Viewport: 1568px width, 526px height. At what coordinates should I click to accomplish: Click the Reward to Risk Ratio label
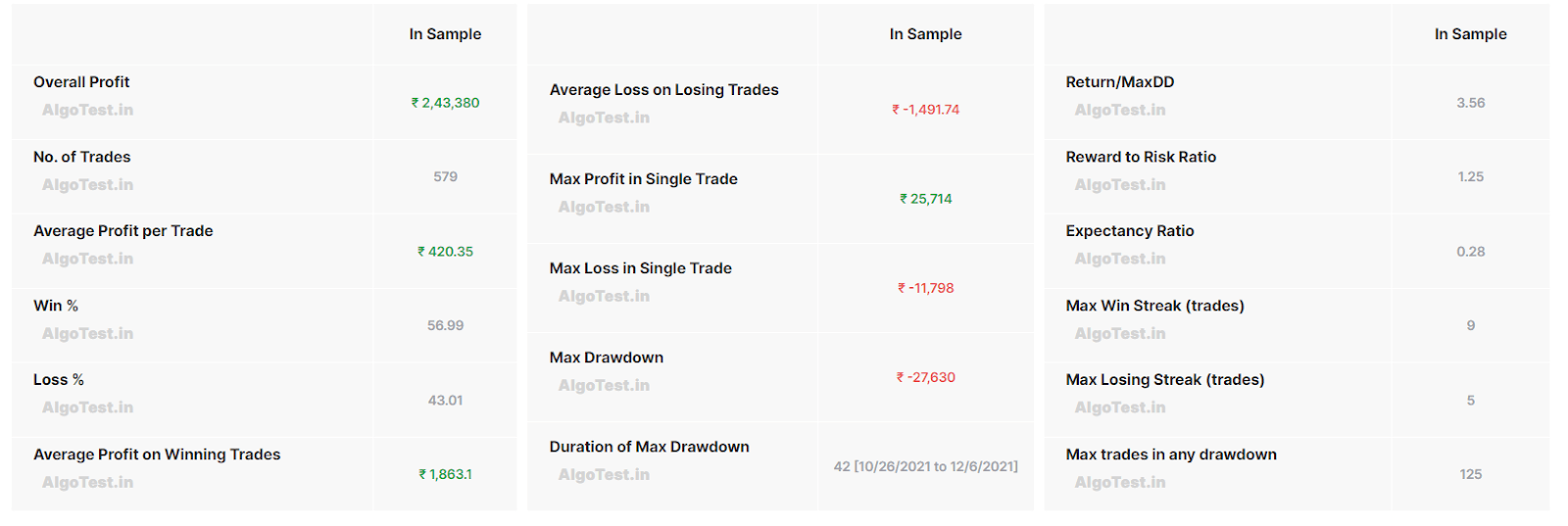(x=1141, y=157)
